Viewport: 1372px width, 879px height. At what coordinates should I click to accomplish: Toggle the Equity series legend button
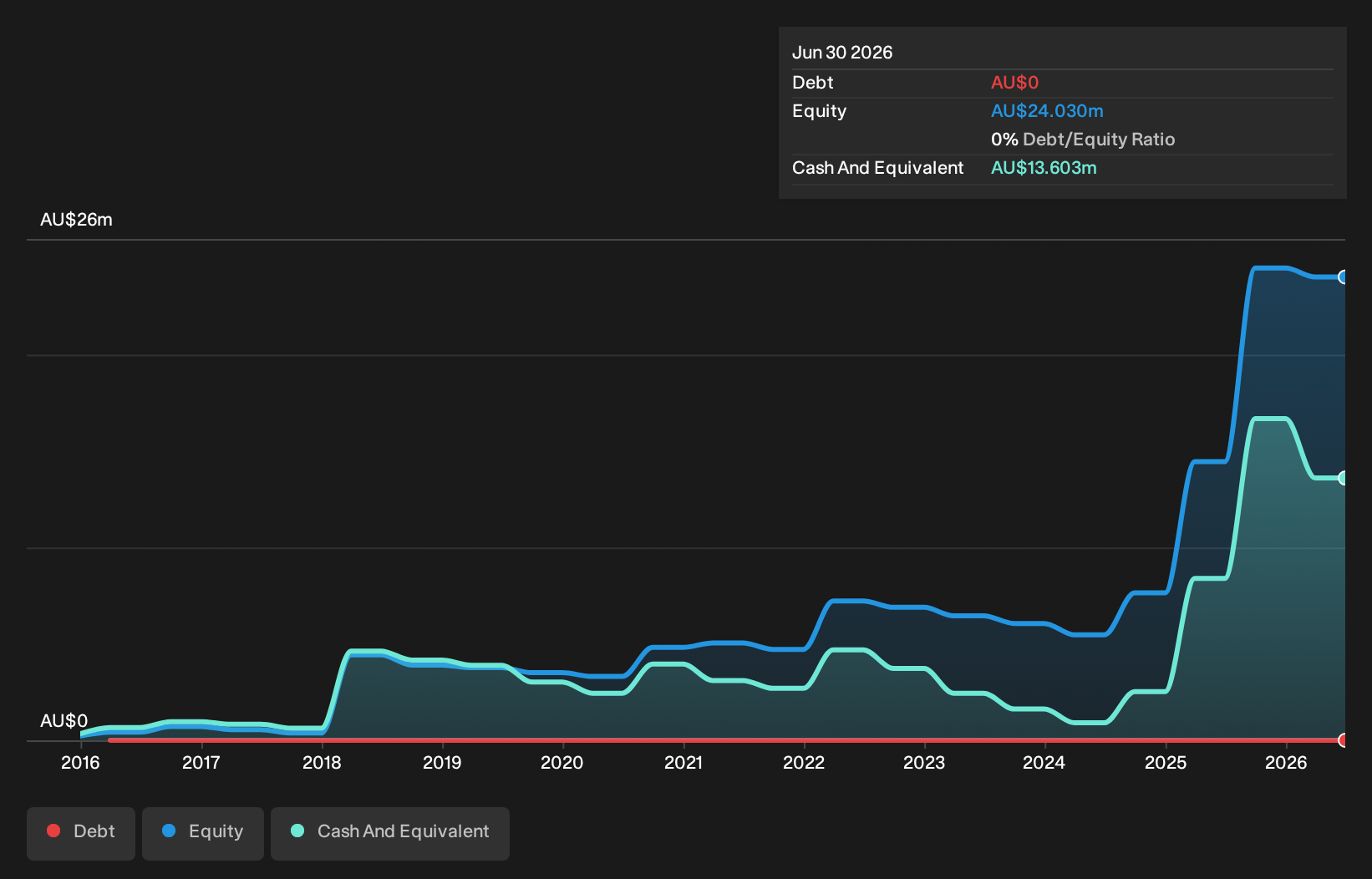point(203,833)
